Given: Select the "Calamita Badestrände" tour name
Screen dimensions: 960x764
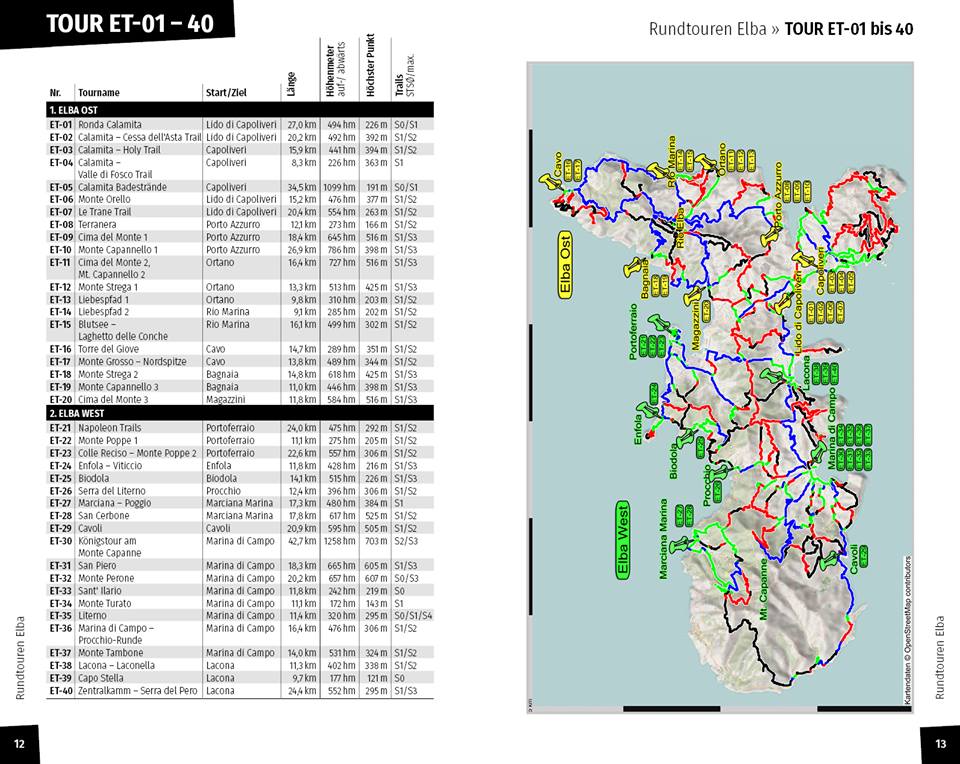Looking at the screenshot, I should coord(122,187).
